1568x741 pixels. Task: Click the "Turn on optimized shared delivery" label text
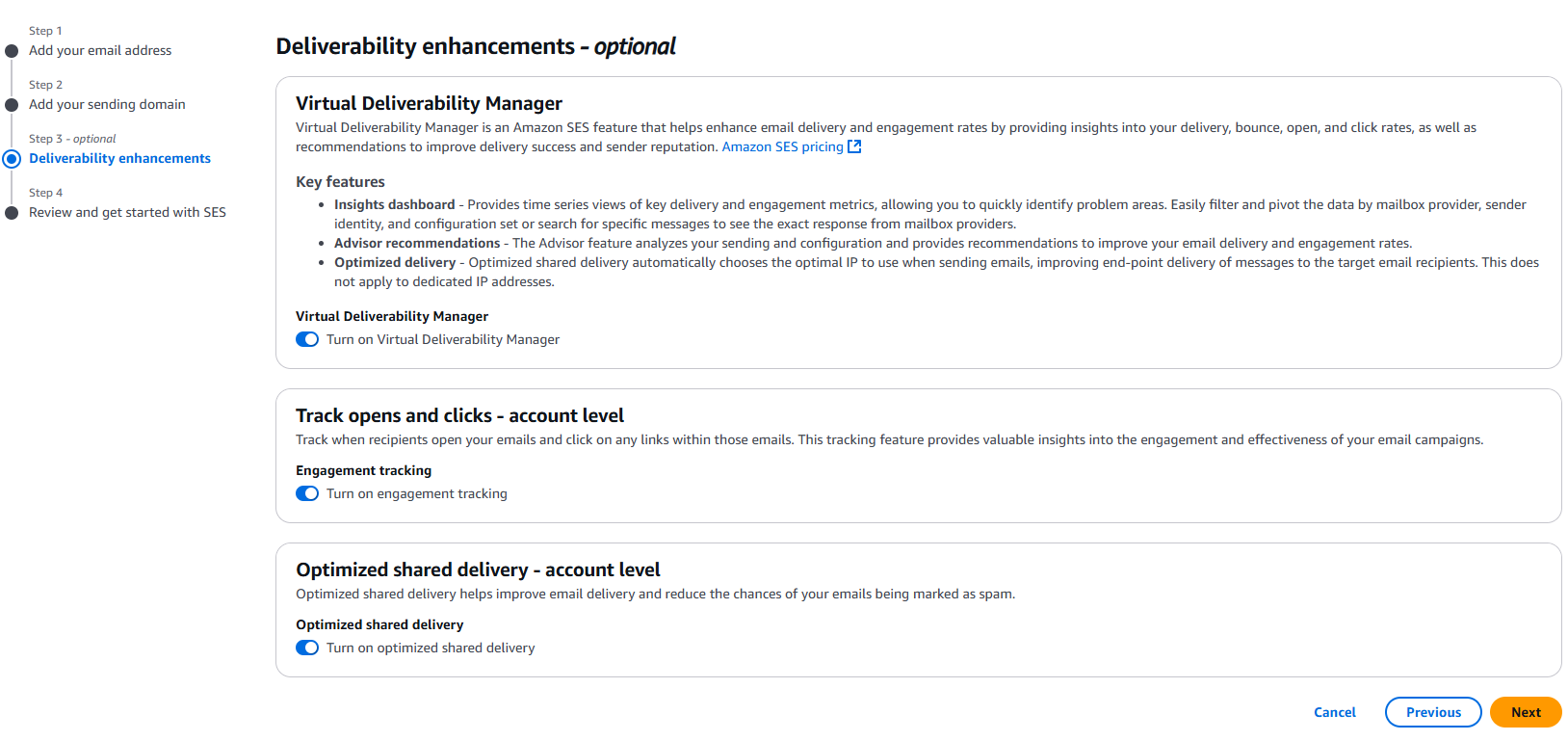(x=431, y=648)
